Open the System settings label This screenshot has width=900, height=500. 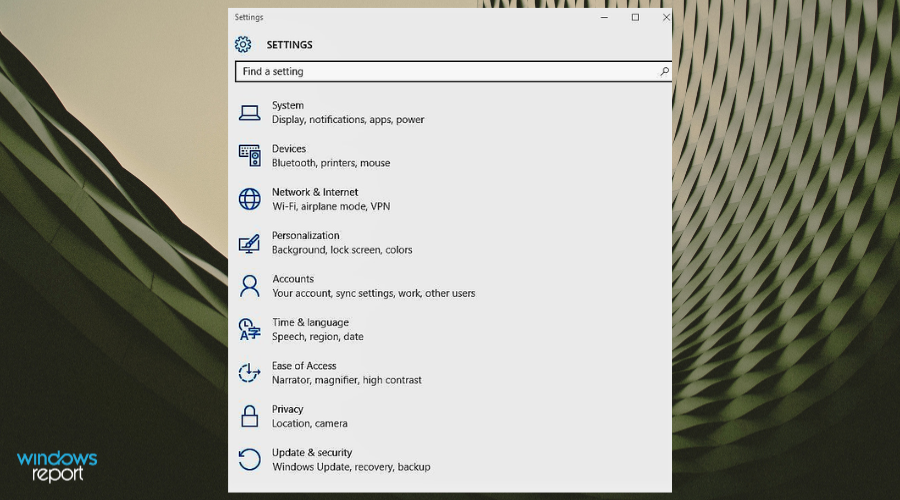point(288,105)
